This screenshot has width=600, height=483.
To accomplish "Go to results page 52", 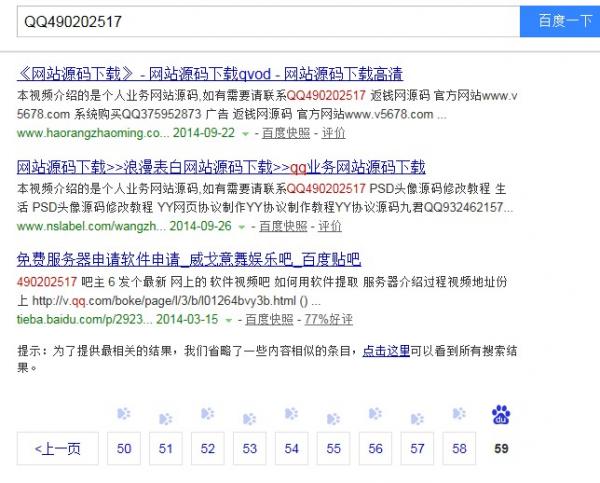I will point(208,448).
